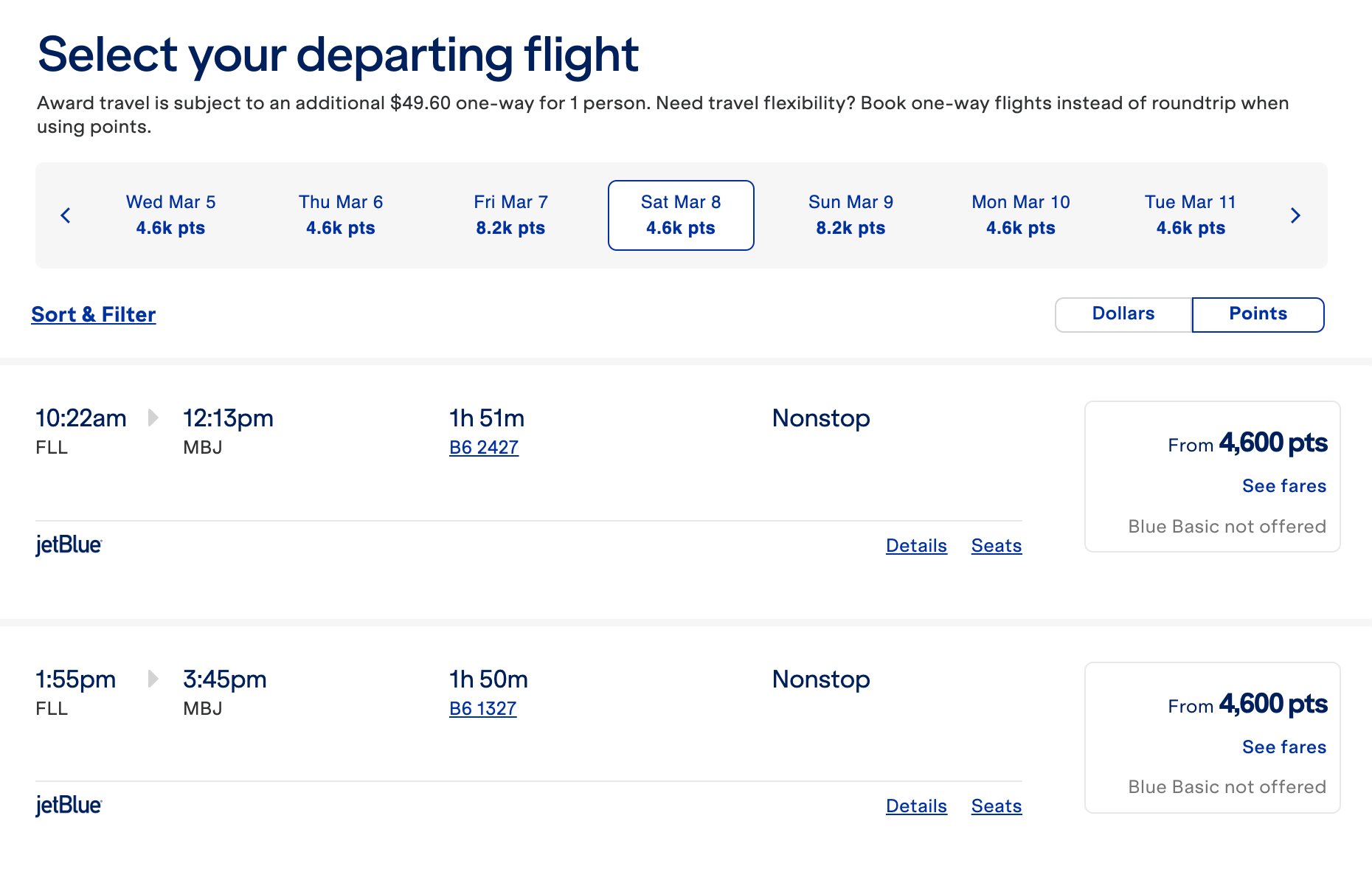Select Tue Mar 11 date tab
Image resolution: width=1372 pixels, height=869 pixels.
(x=1191, y=215)
